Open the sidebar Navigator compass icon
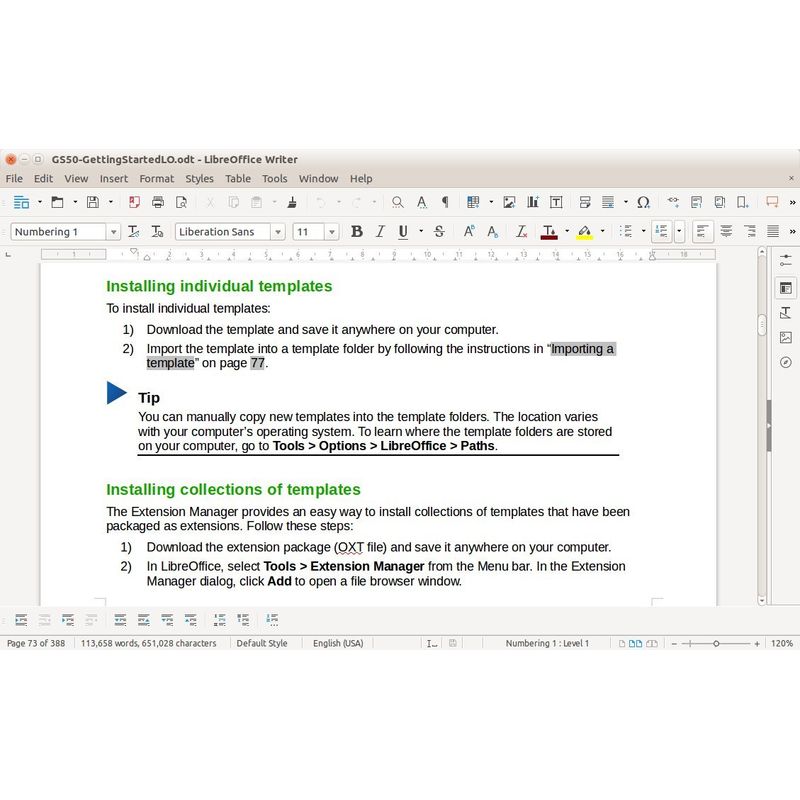Image resolution: width=800 pixels, height=800 pixels. pyautogui.click(x=786, y=362)
